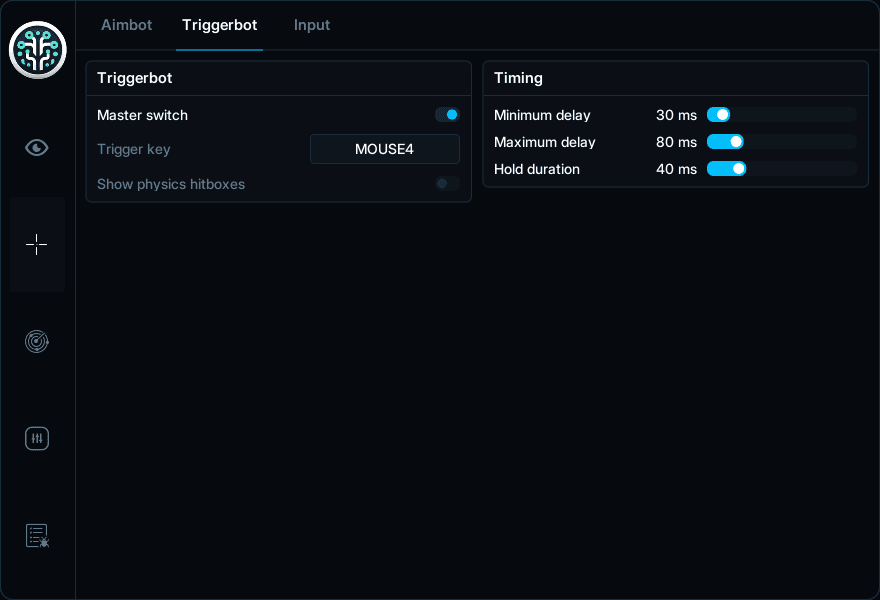This screenshot has height=600, width=880.
Task: Toggle the Master switch
Action: (x=447, y=114)
